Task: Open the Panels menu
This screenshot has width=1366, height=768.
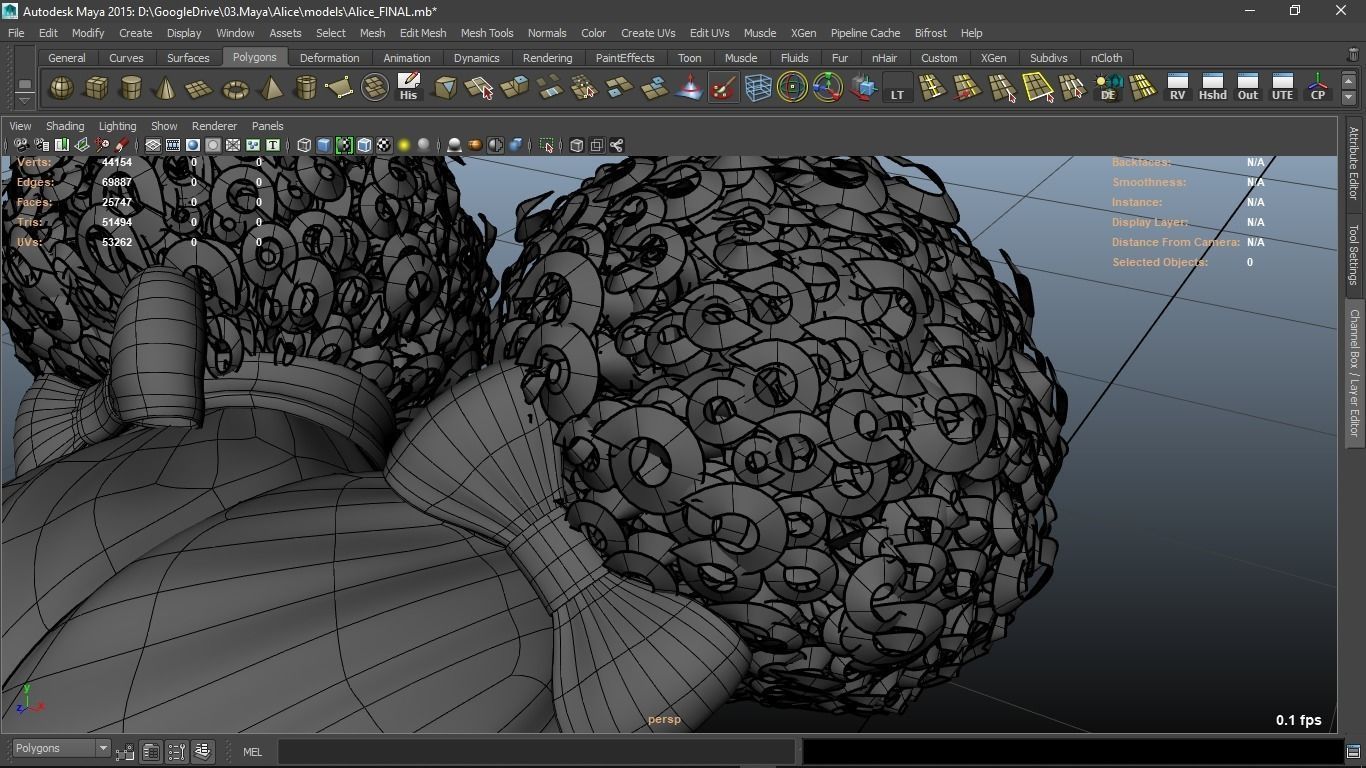Action: pyautogui.click(x=268, y=126)
